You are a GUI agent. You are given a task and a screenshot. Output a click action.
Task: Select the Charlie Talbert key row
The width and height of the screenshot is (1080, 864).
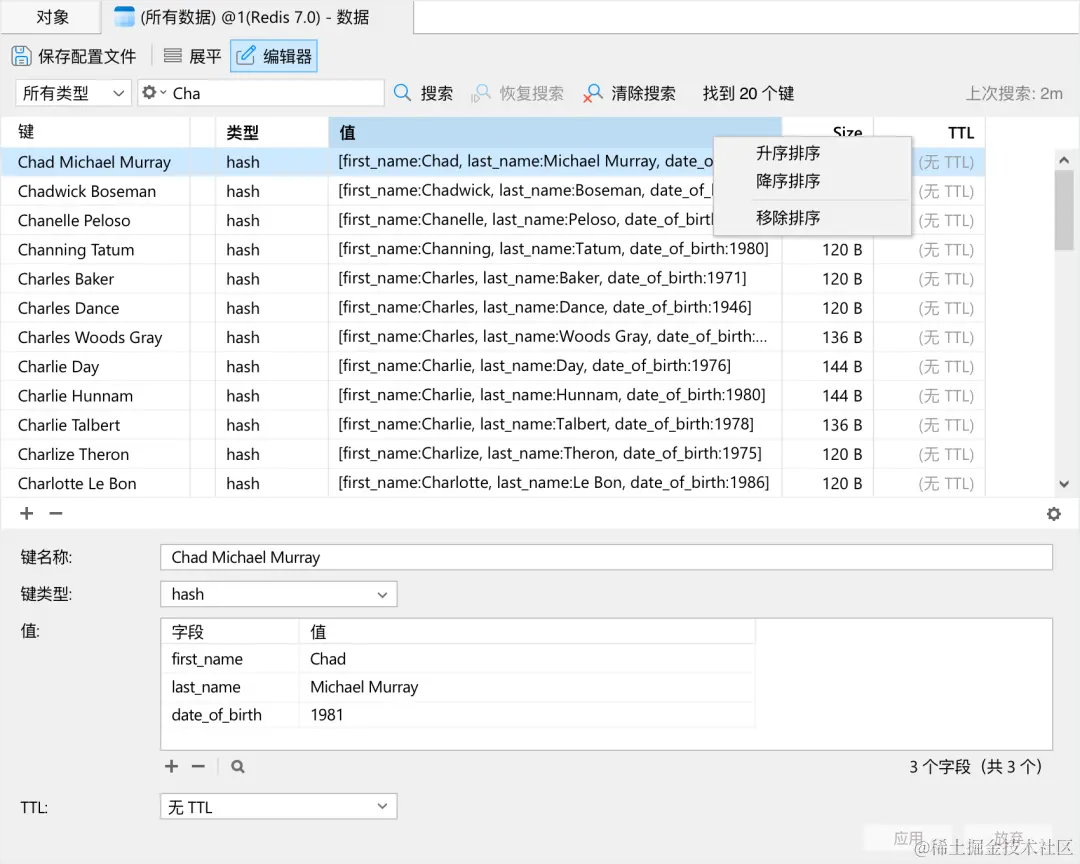tap(493, 424)
